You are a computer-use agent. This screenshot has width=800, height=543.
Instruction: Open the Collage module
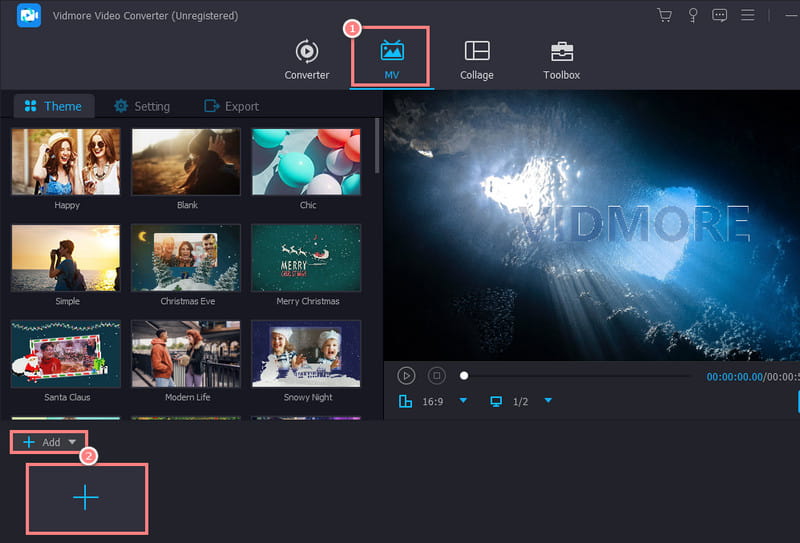point(477,59)
